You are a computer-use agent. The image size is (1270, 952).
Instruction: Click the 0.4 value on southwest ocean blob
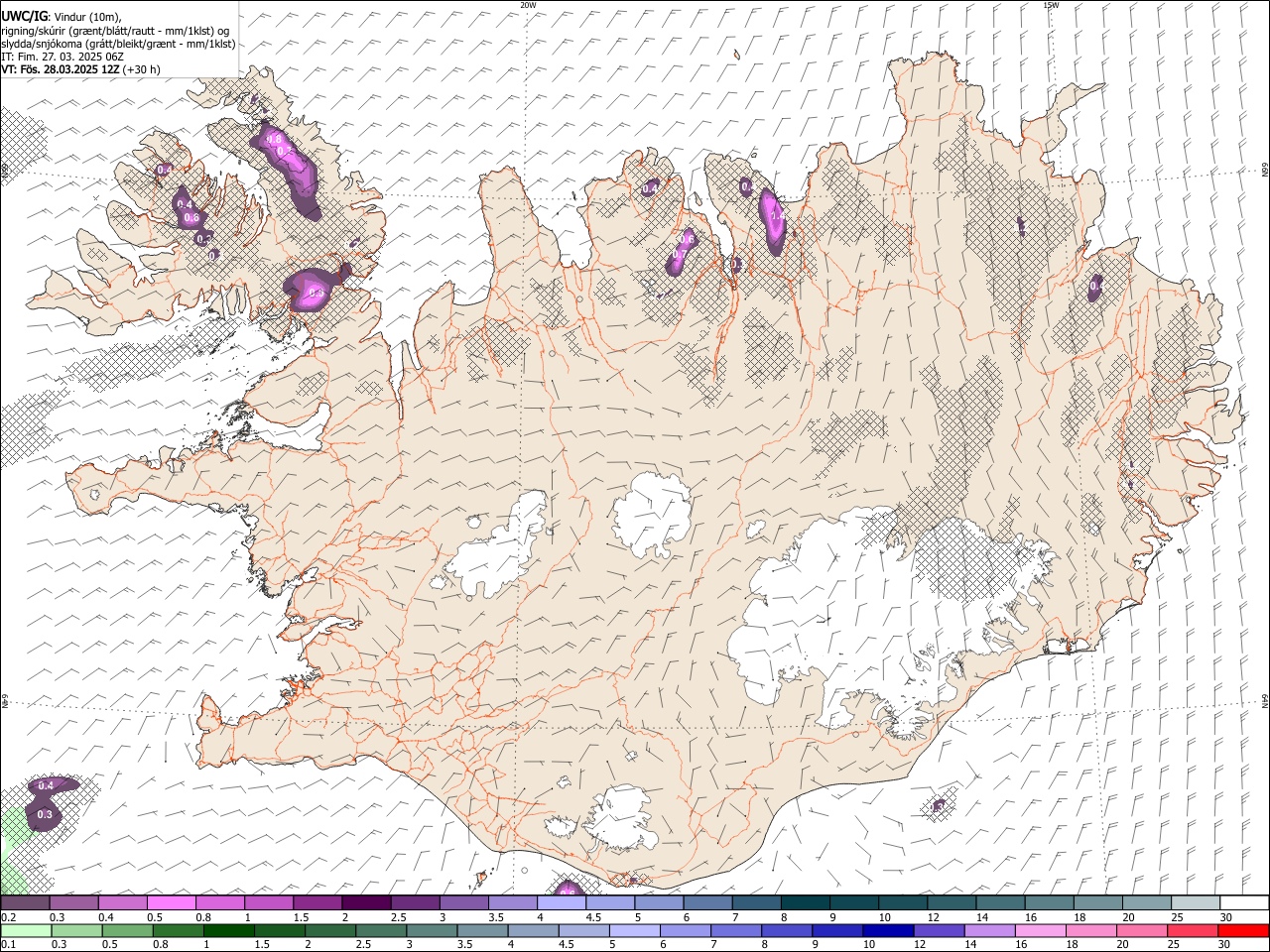point(46,785)
